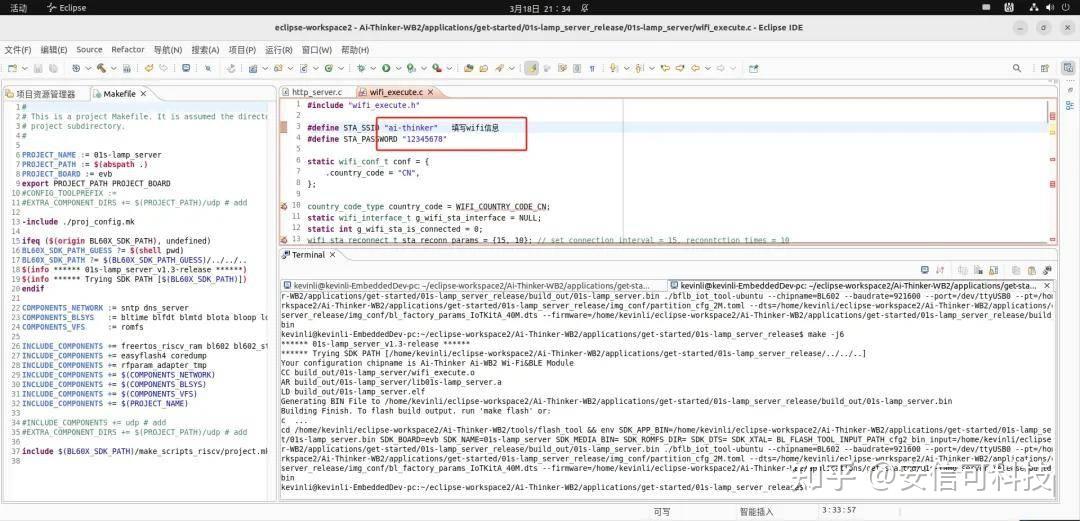Open the clock showing 3月18日 21:34

point(540,8)
